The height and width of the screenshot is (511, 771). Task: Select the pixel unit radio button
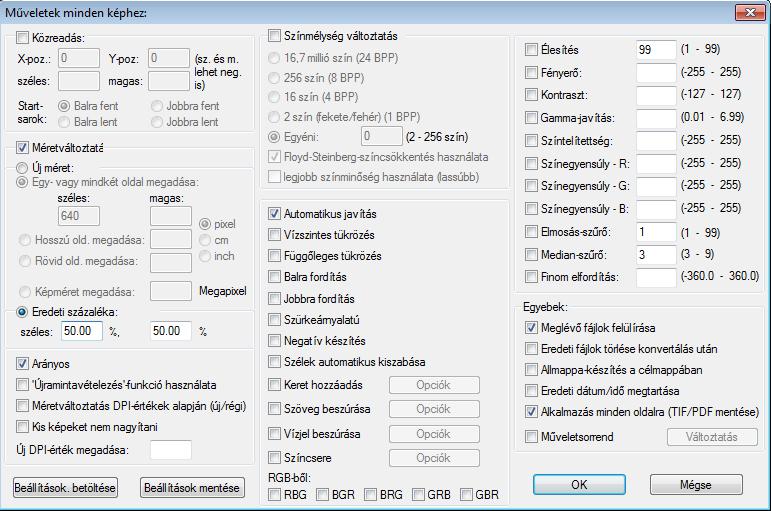pos(205,224)
